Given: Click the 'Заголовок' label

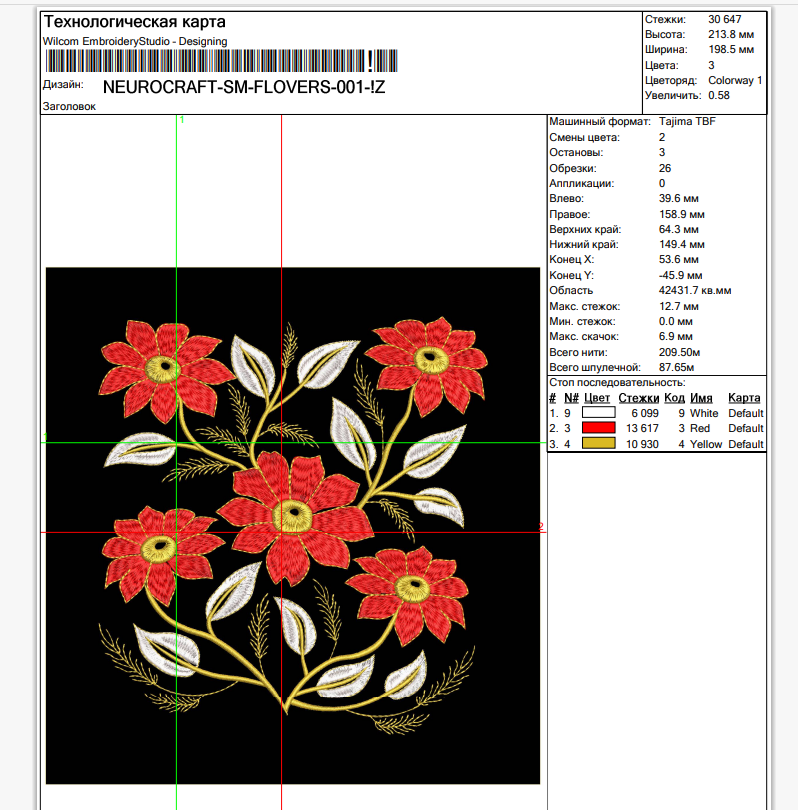Looking at the screenshot, I should pyautogui.click(x=69, y=106).
